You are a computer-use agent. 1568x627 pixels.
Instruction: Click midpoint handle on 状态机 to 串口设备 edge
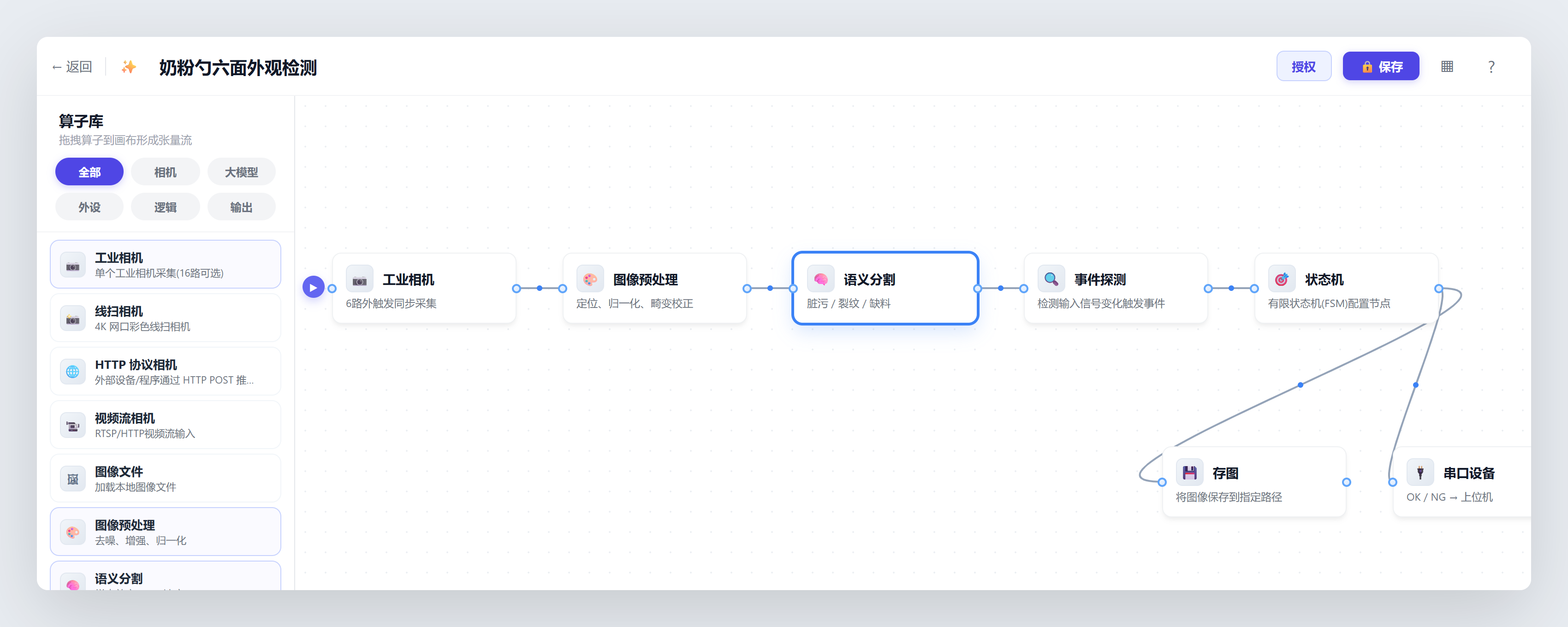(1416, 384)
